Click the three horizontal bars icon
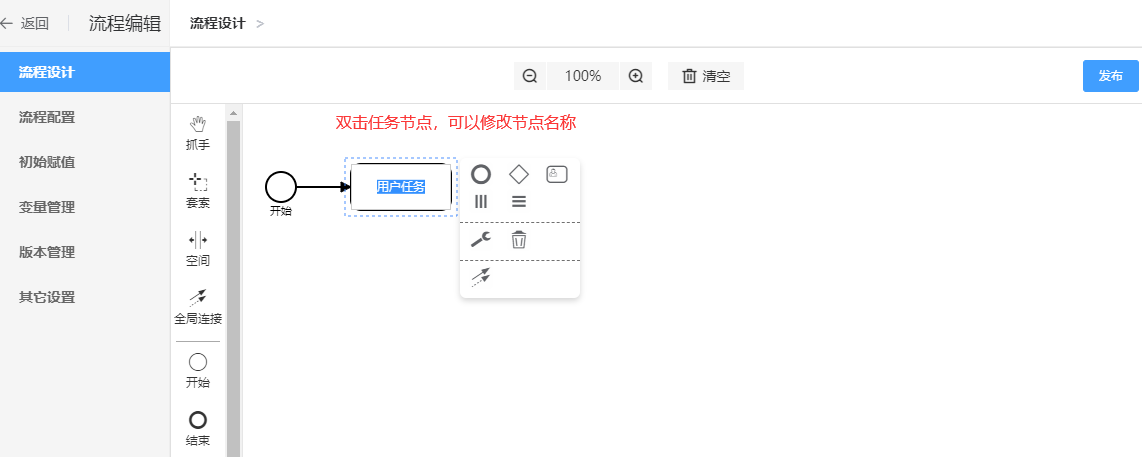 click(x=519, y=201)
